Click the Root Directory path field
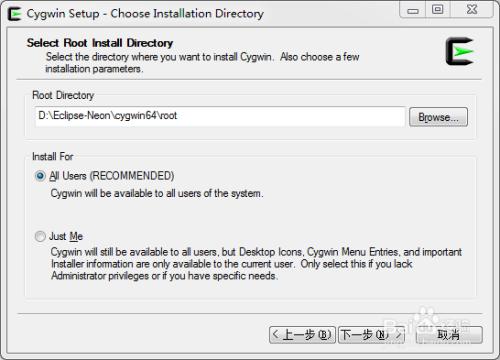 (220, 116)
